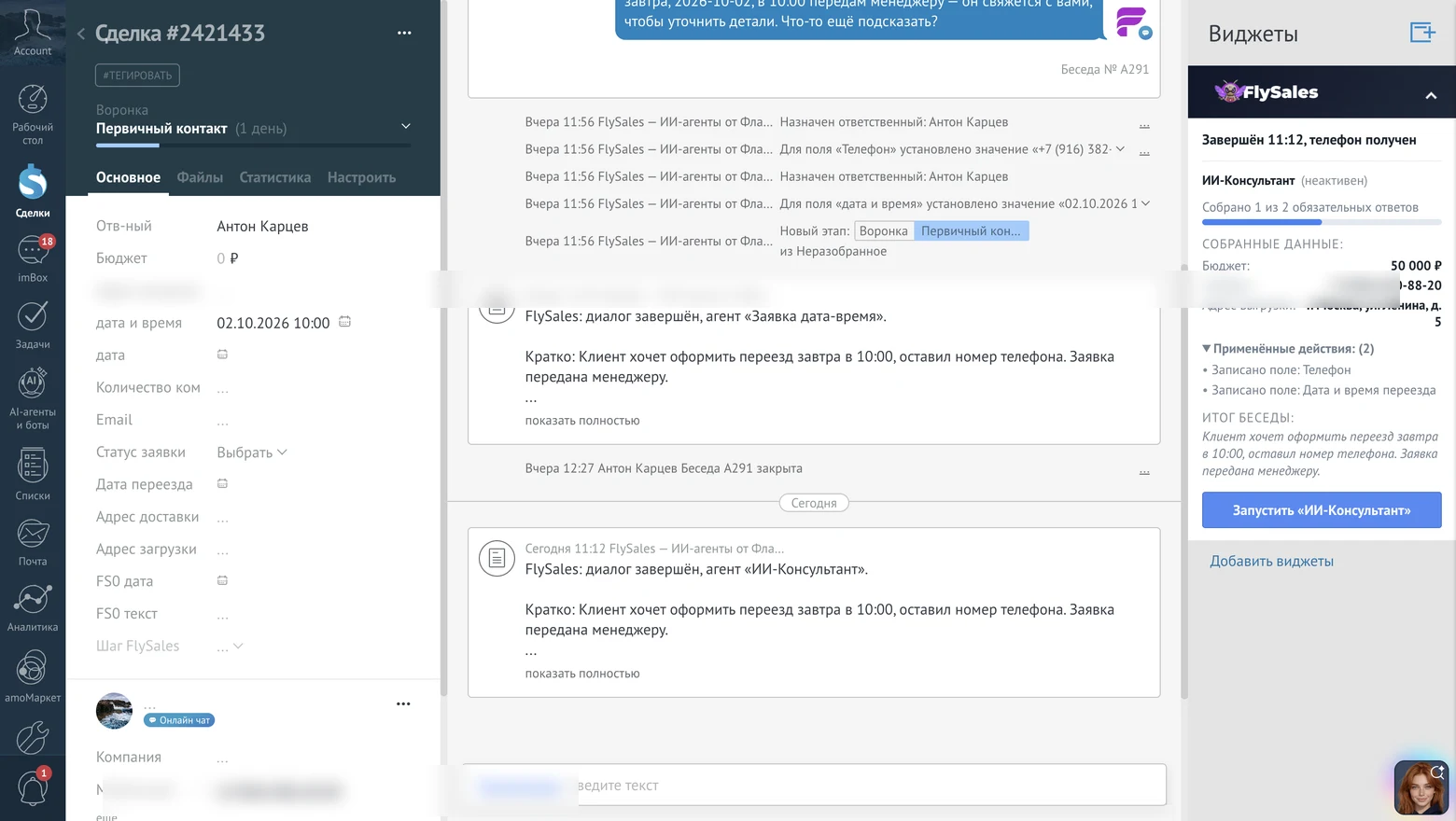Open calendar icon in дата field

(x=222, y=355)
